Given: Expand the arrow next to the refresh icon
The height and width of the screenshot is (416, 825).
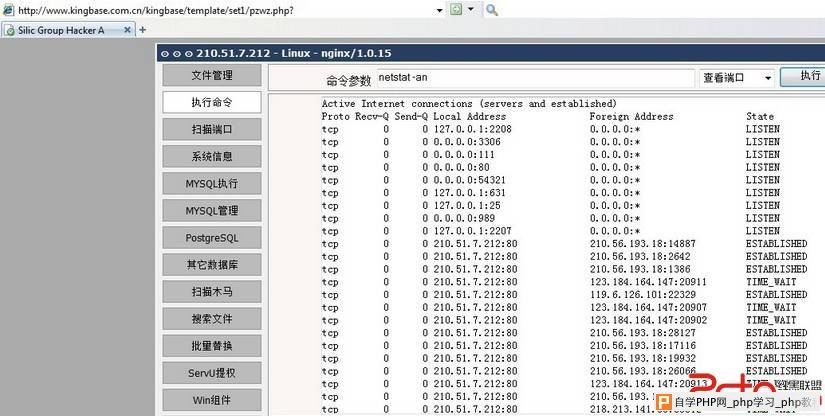Looking at the screenshot, I should [471, 9].
